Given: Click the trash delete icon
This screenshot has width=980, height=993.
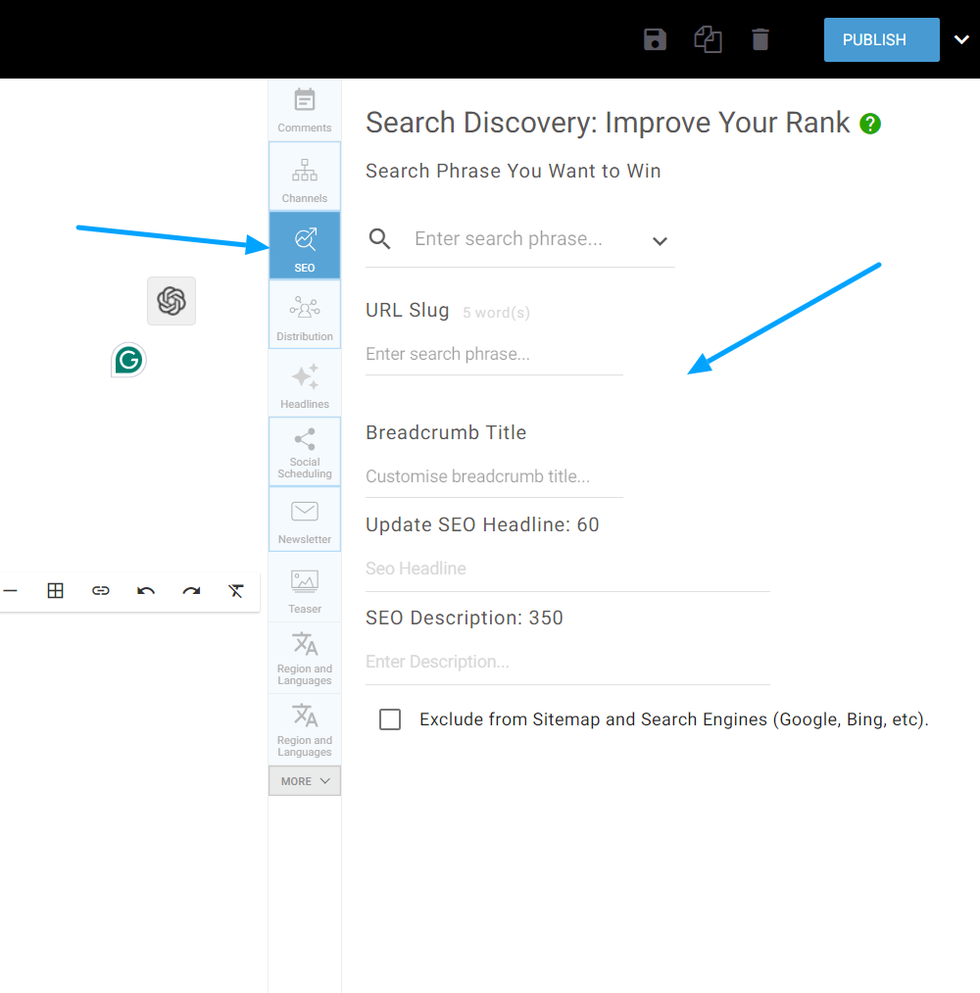Looking at the screenshot, I should point(761,40).
